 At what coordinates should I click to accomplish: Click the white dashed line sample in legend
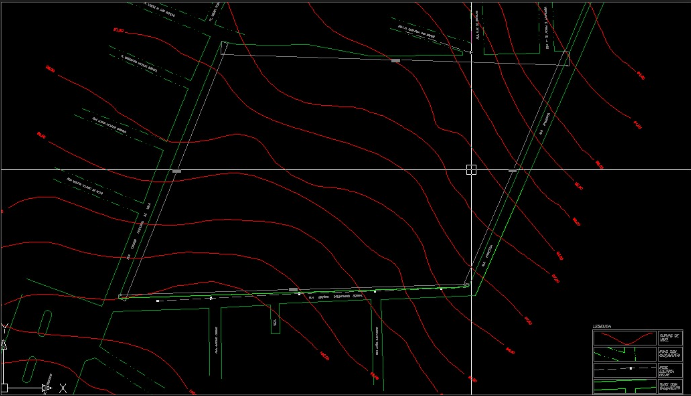624,369
